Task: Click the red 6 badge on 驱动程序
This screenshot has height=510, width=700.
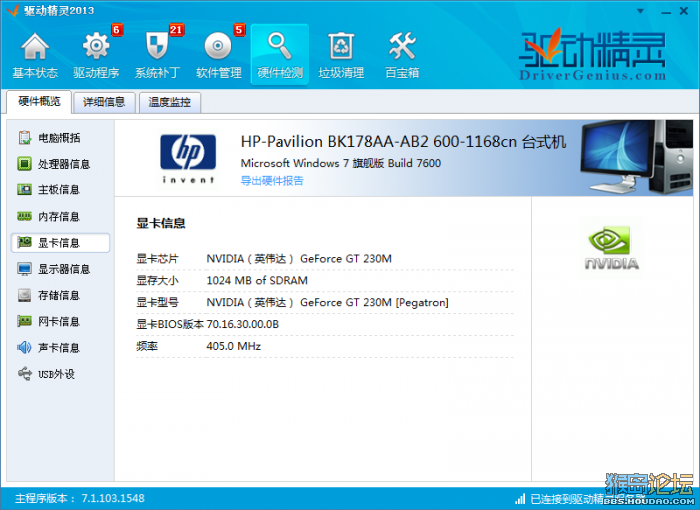Action: (x=117, y=30)
